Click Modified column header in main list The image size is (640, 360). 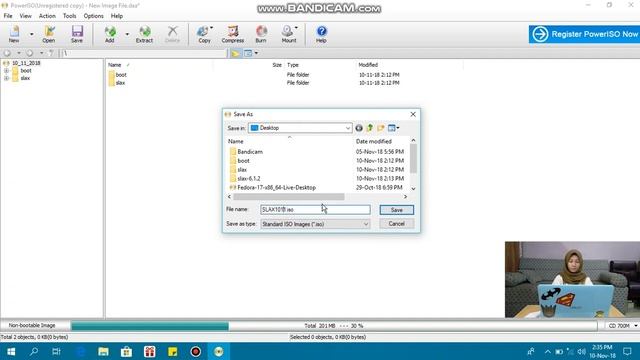pos(368,65)
